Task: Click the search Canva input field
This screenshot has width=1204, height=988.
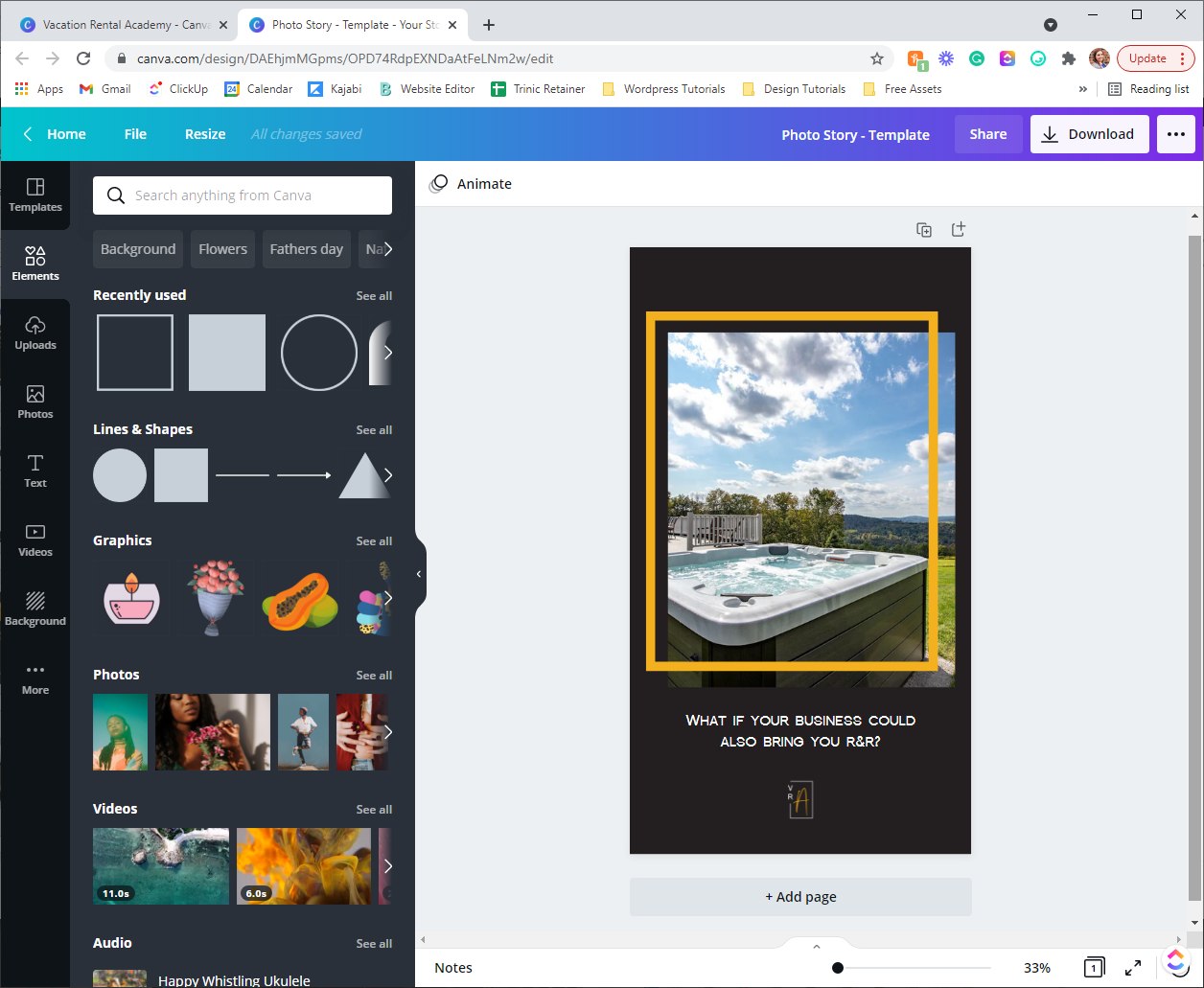Action: click(243, 195)
